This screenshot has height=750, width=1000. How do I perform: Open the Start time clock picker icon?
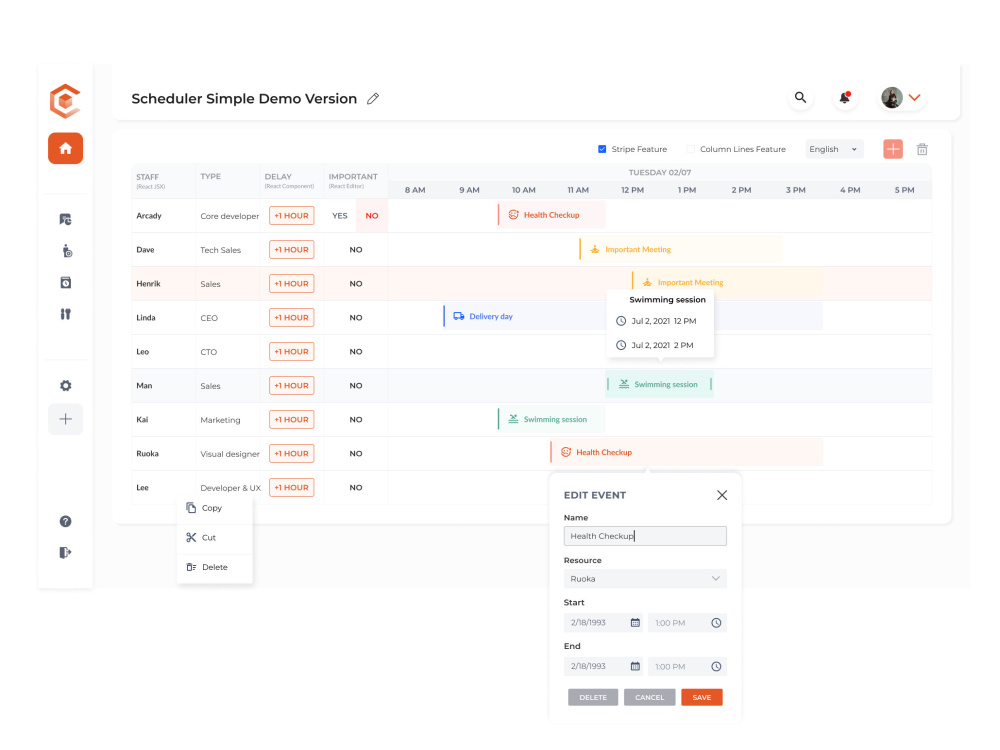point(716,622)
